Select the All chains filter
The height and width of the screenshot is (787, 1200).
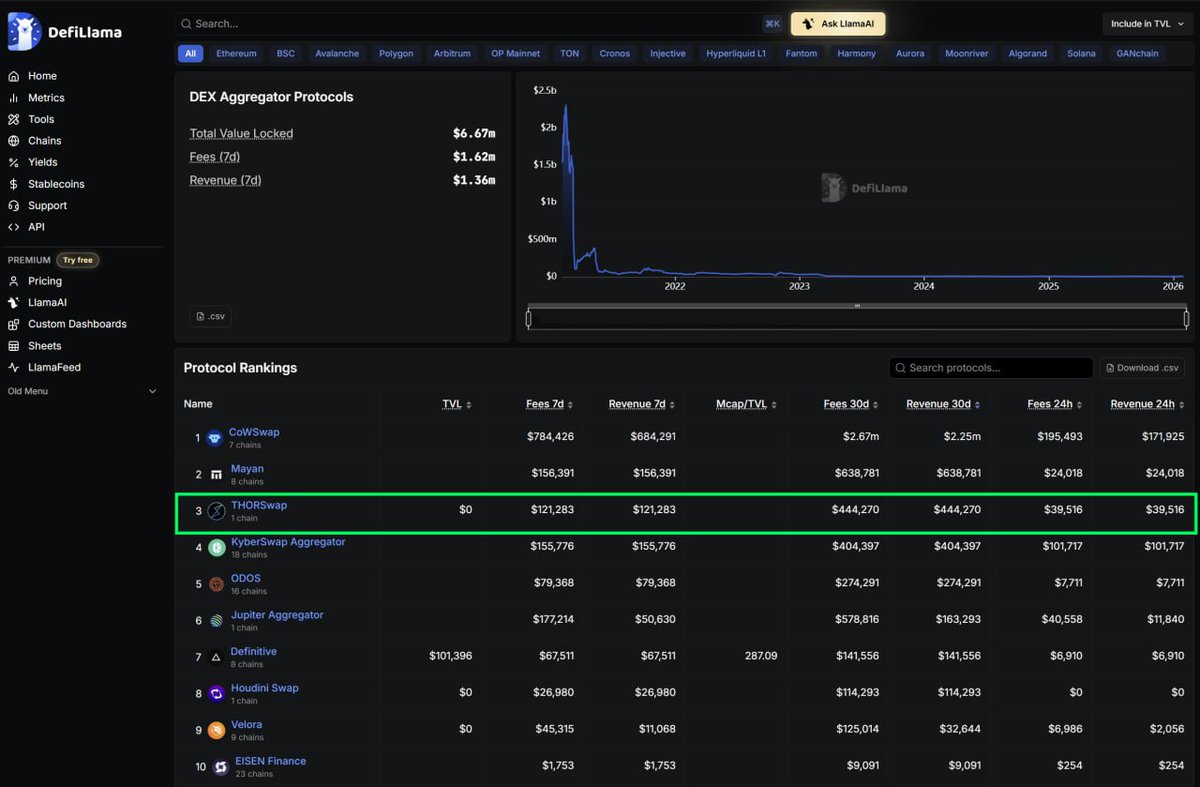(x=190, y=53)
